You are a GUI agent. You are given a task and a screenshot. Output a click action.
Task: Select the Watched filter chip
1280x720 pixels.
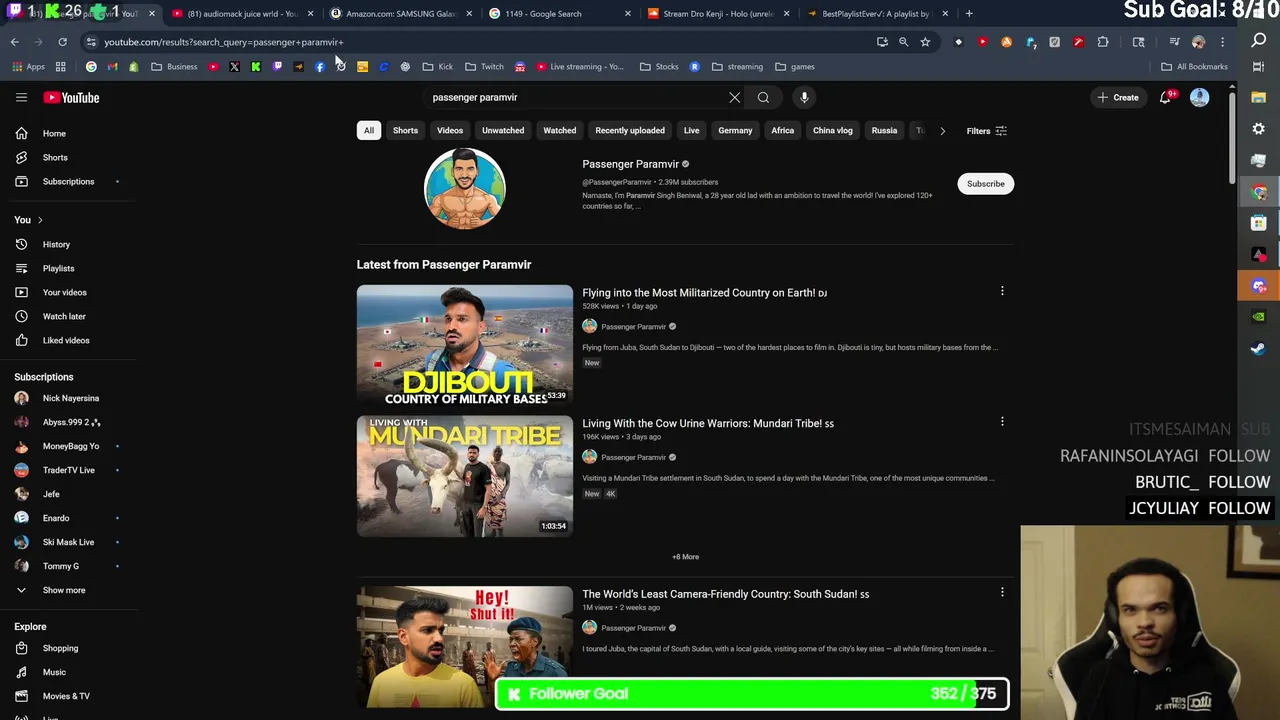[x=560, y=130]
